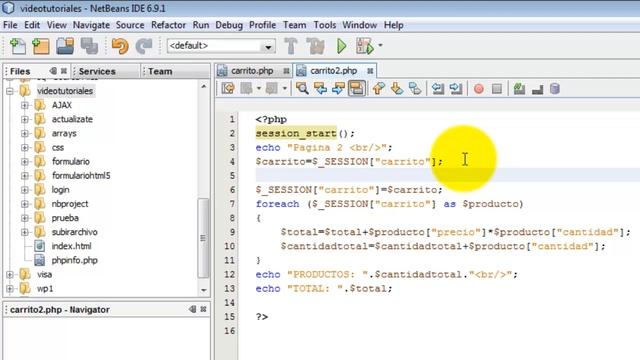
Task: Click the Comment lines icon
Action: point(519,89)
